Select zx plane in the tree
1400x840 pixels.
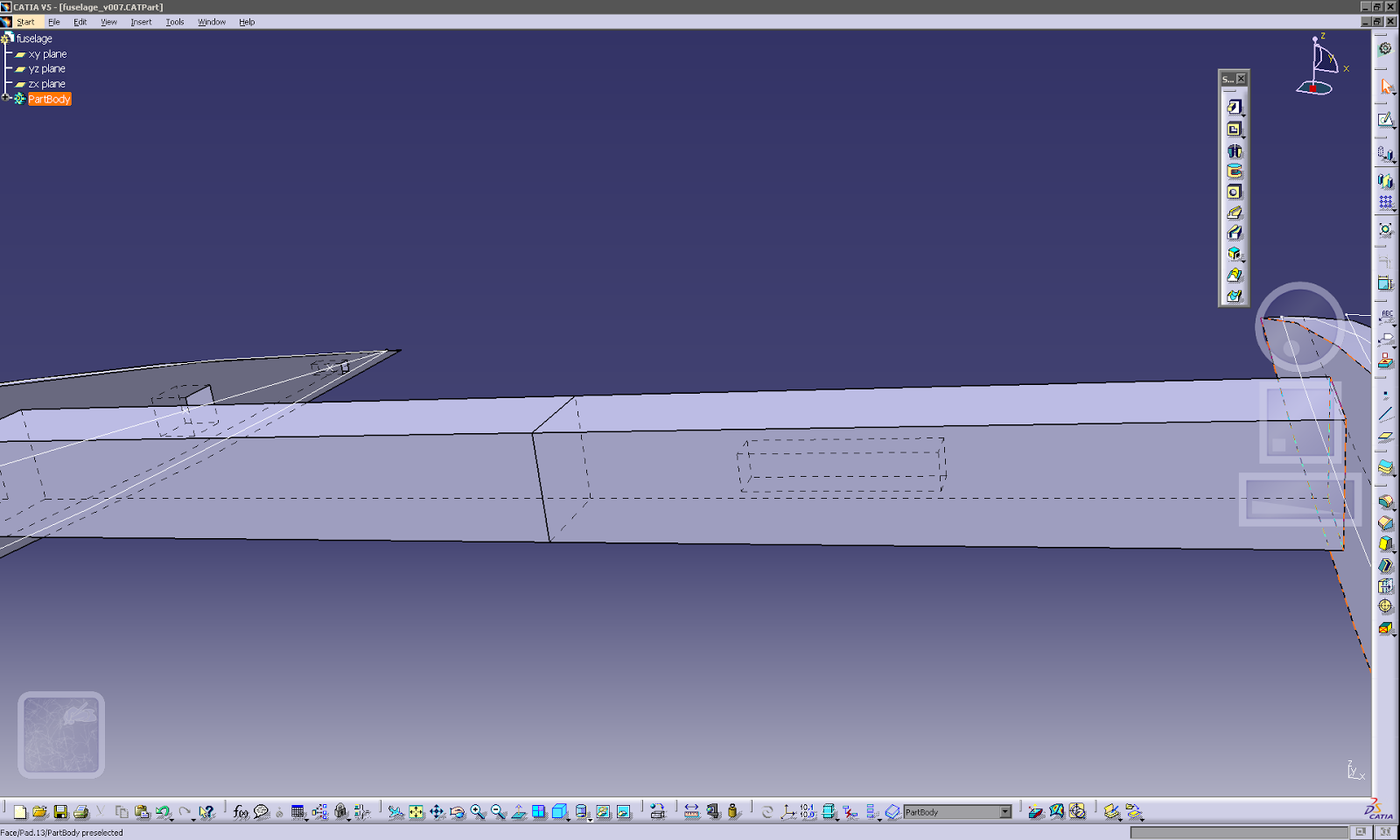tap(47, 84)
